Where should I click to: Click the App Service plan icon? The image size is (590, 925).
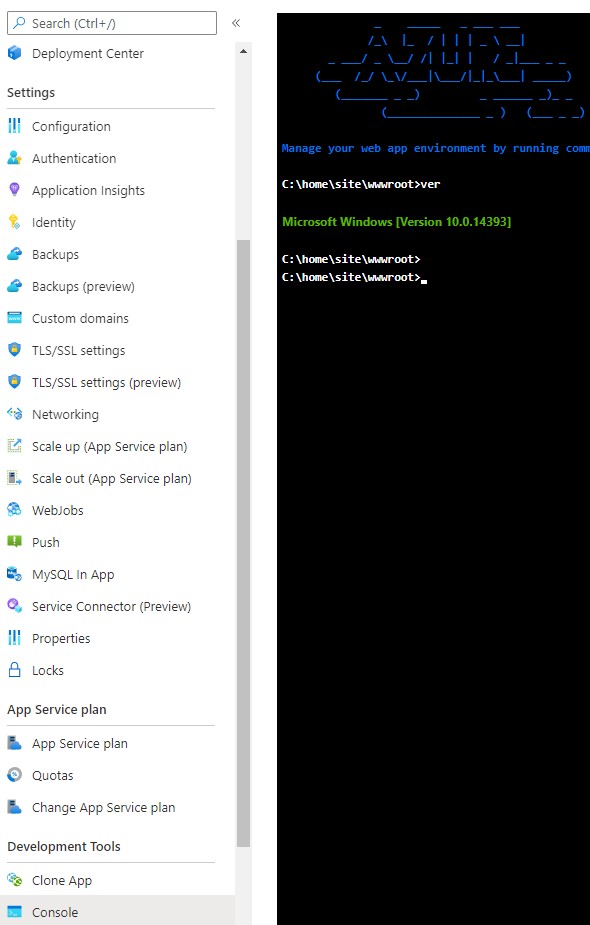click(14, 743)
